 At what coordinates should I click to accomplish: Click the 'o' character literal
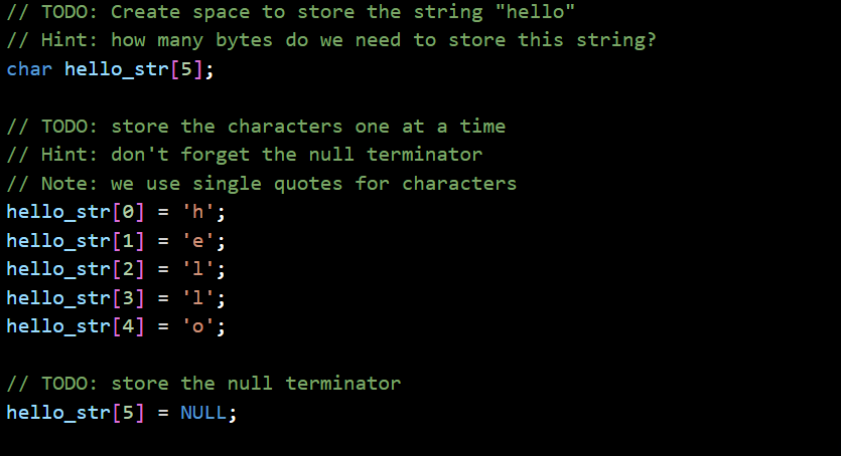[198, 327]
